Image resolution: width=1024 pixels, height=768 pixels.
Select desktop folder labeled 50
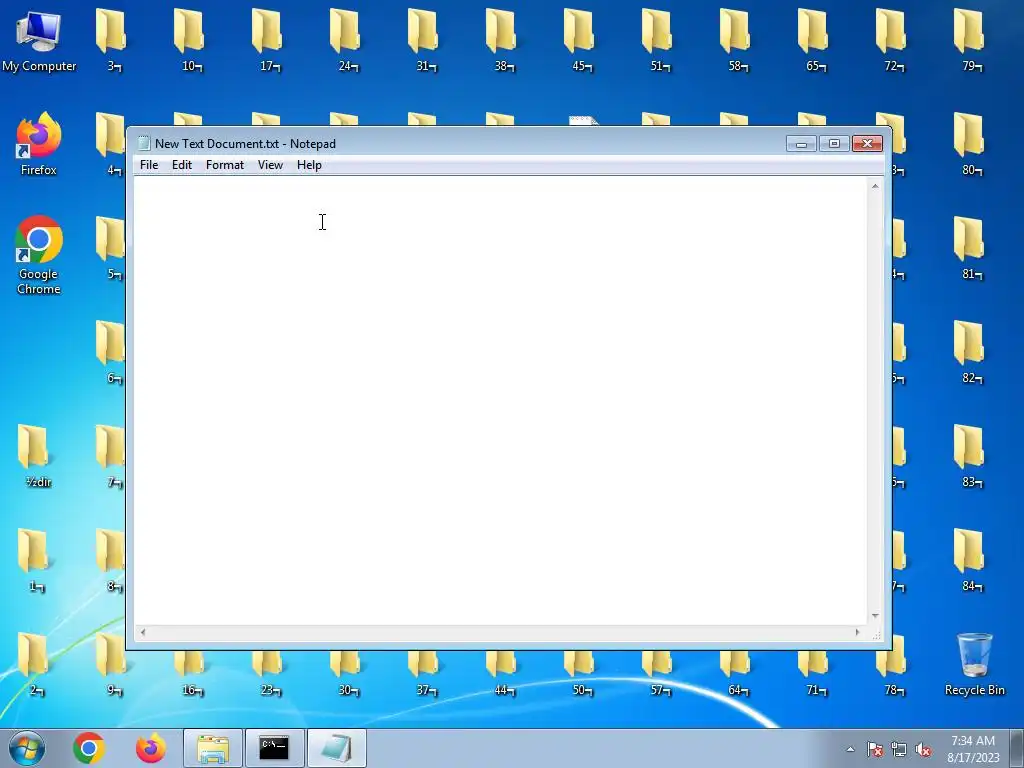(580, 673)
